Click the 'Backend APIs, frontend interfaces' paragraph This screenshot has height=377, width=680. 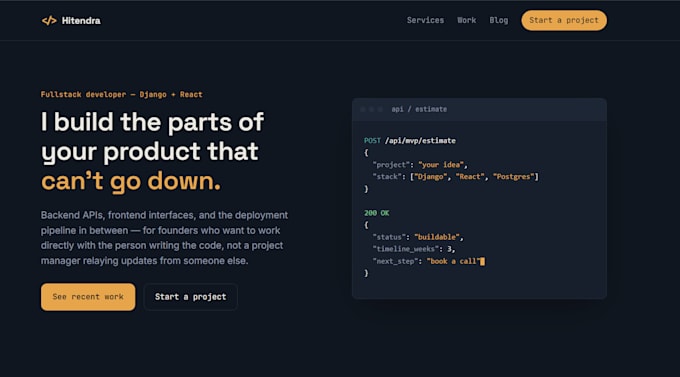pyautogui.click(x=164, y=238)
